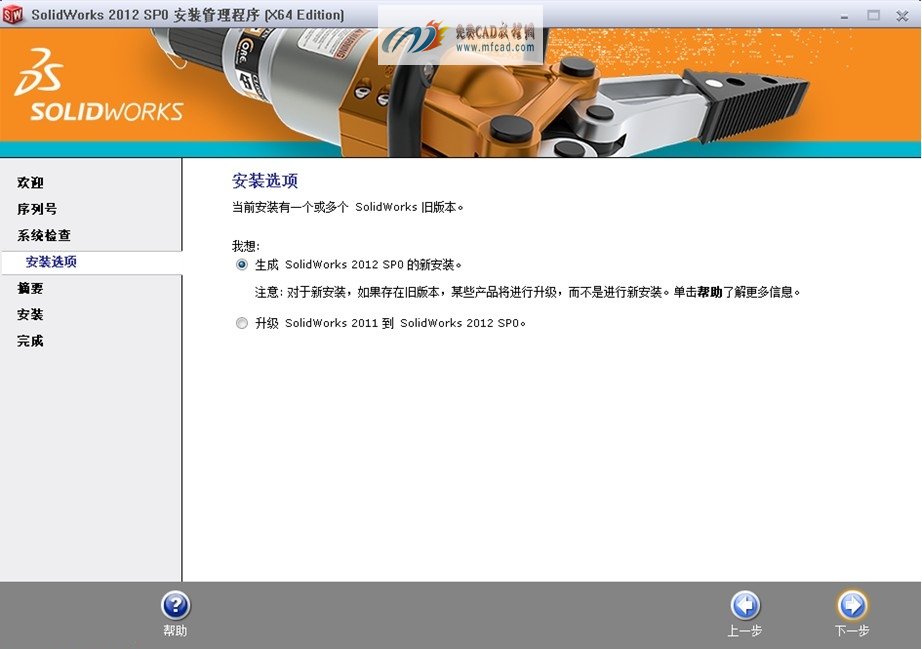
Task: Open the 系统检查 section
Action: click(42, 235)
